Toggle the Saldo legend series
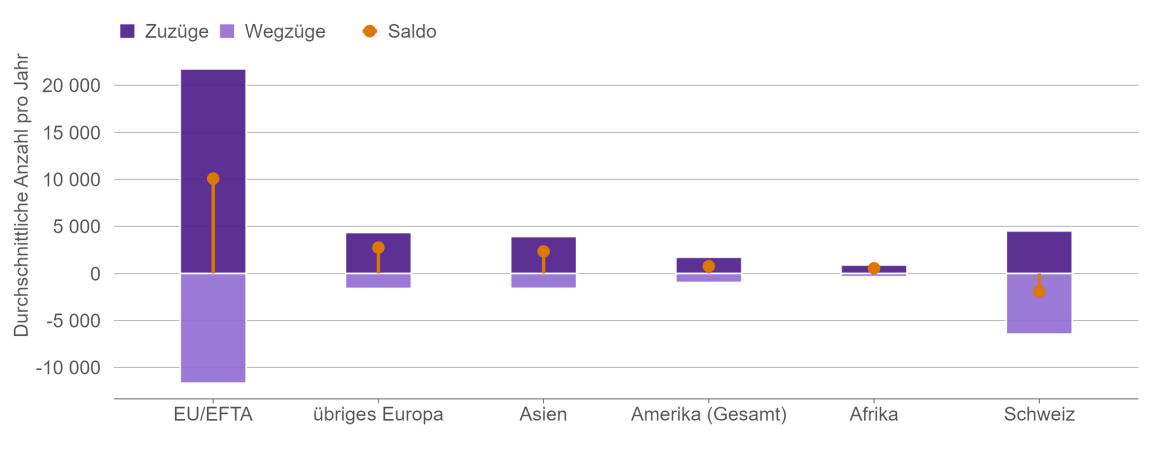This screenshot has height=460, width=1152. (x=411, y=31)
